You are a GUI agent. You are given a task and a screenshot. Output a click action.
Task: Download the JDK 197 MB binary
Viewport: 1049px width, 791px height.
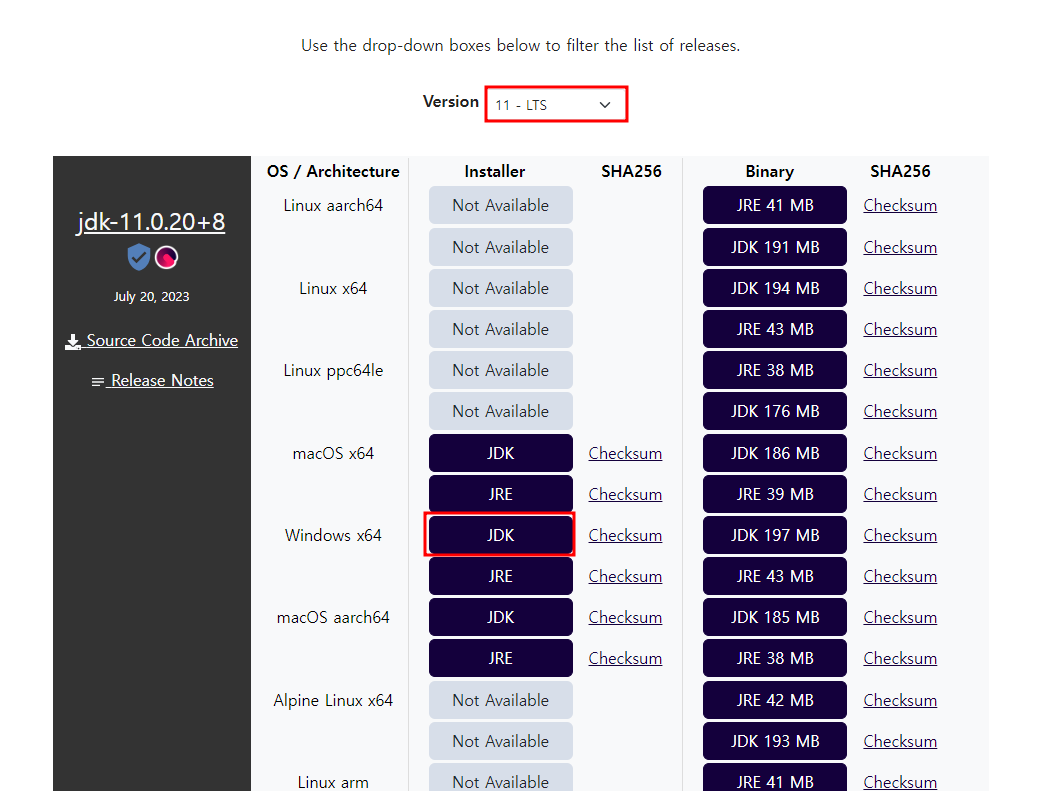775,535
